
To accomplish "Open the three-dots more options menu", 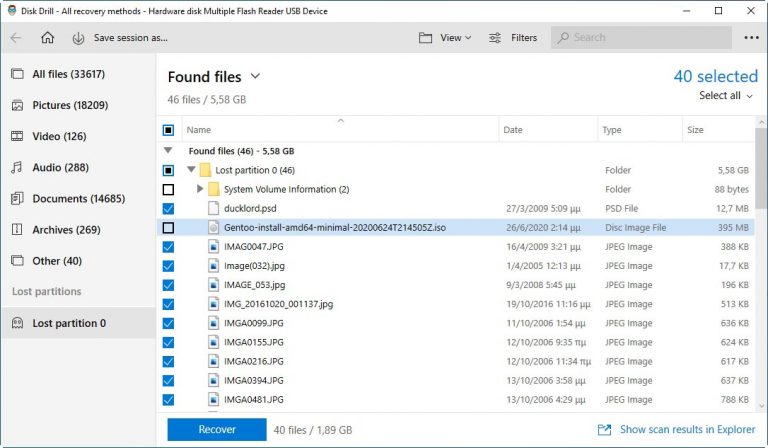I will click(x=751, y=38).
